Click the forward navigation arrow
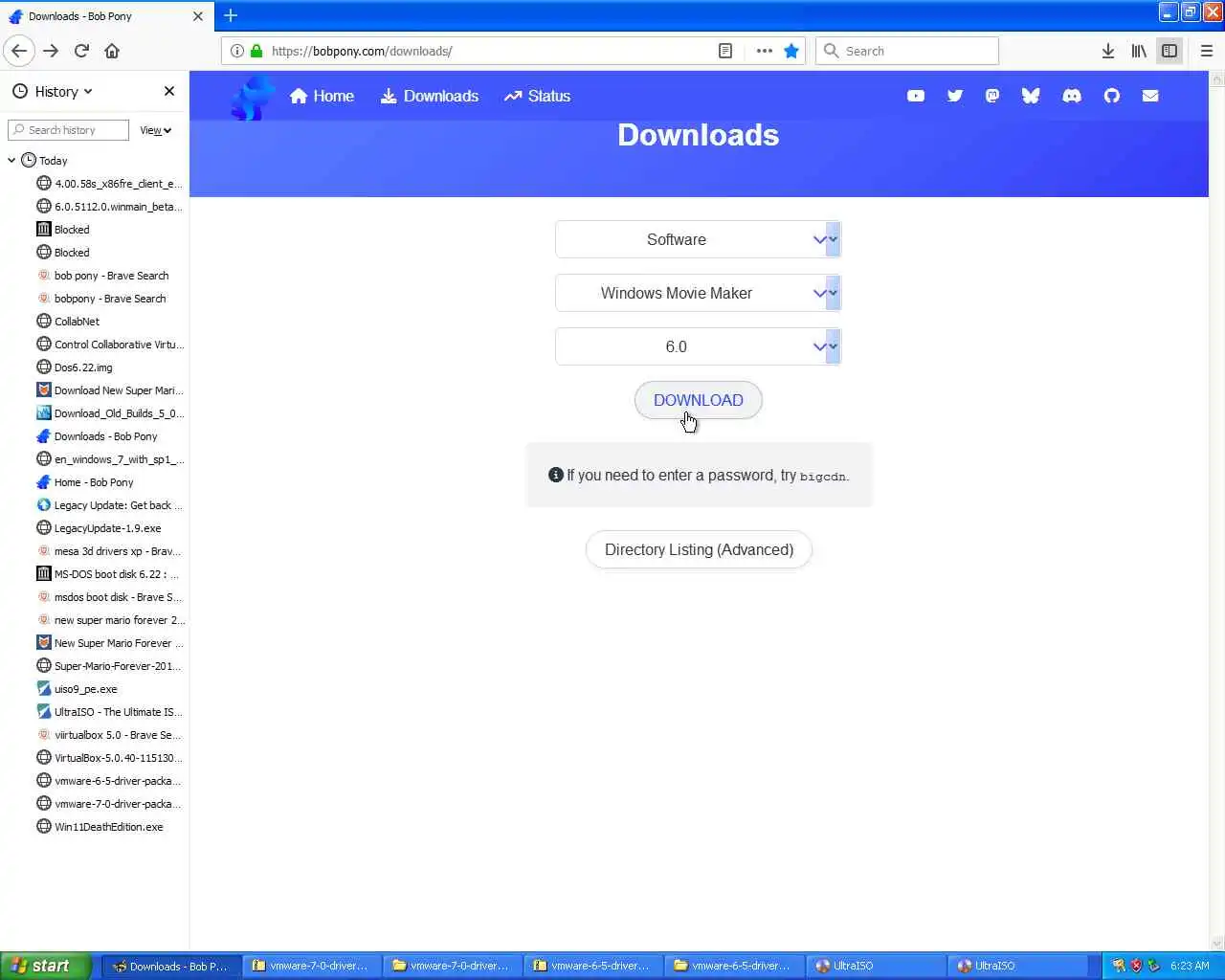Viewport: 1225px width, 980px height. pyautogui.click(x=51, y=51)
